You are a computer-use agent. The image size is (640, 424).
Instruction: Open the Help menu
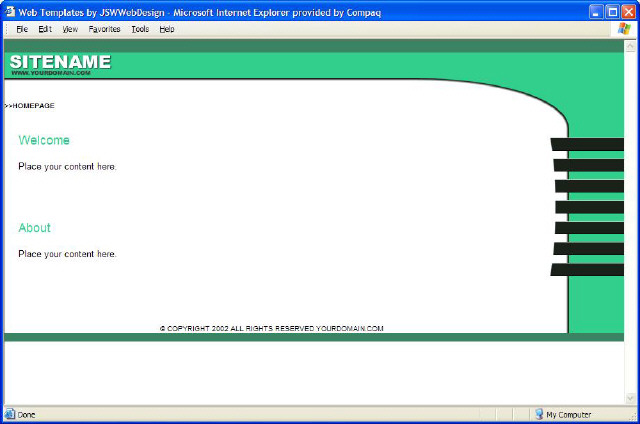[x=166, y=29]
